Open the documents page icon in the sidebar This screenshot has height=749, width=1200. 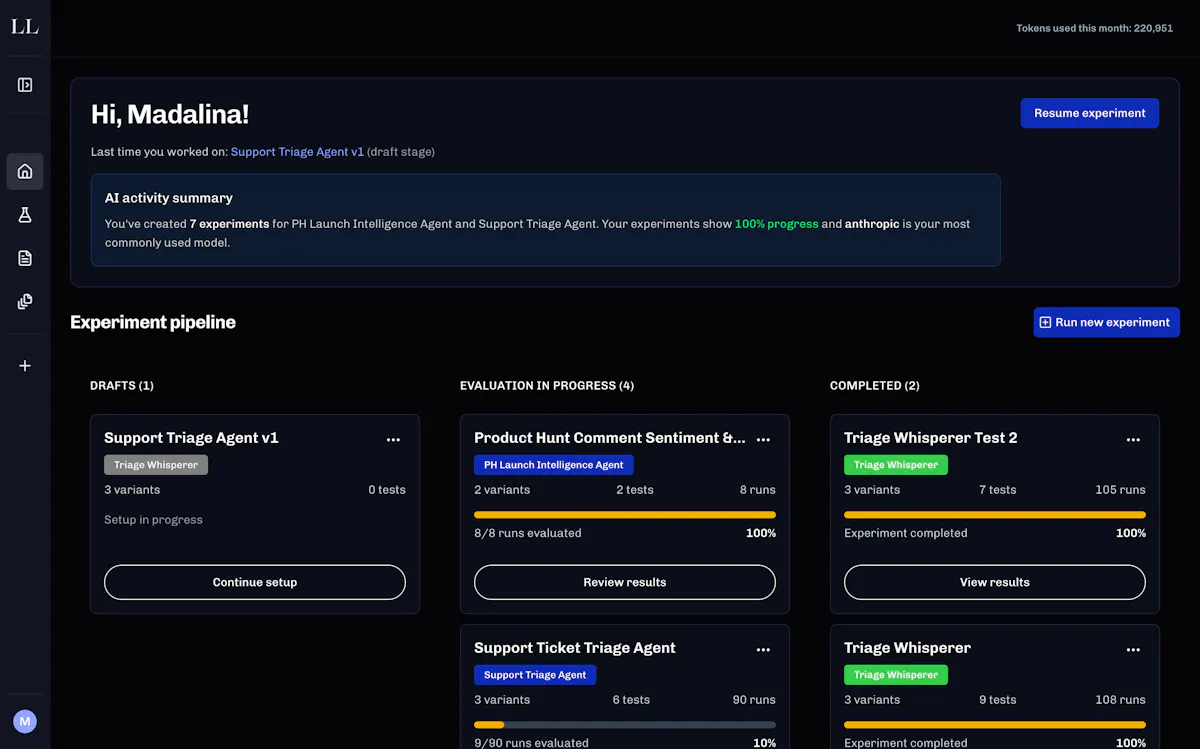tap(25, 258)
